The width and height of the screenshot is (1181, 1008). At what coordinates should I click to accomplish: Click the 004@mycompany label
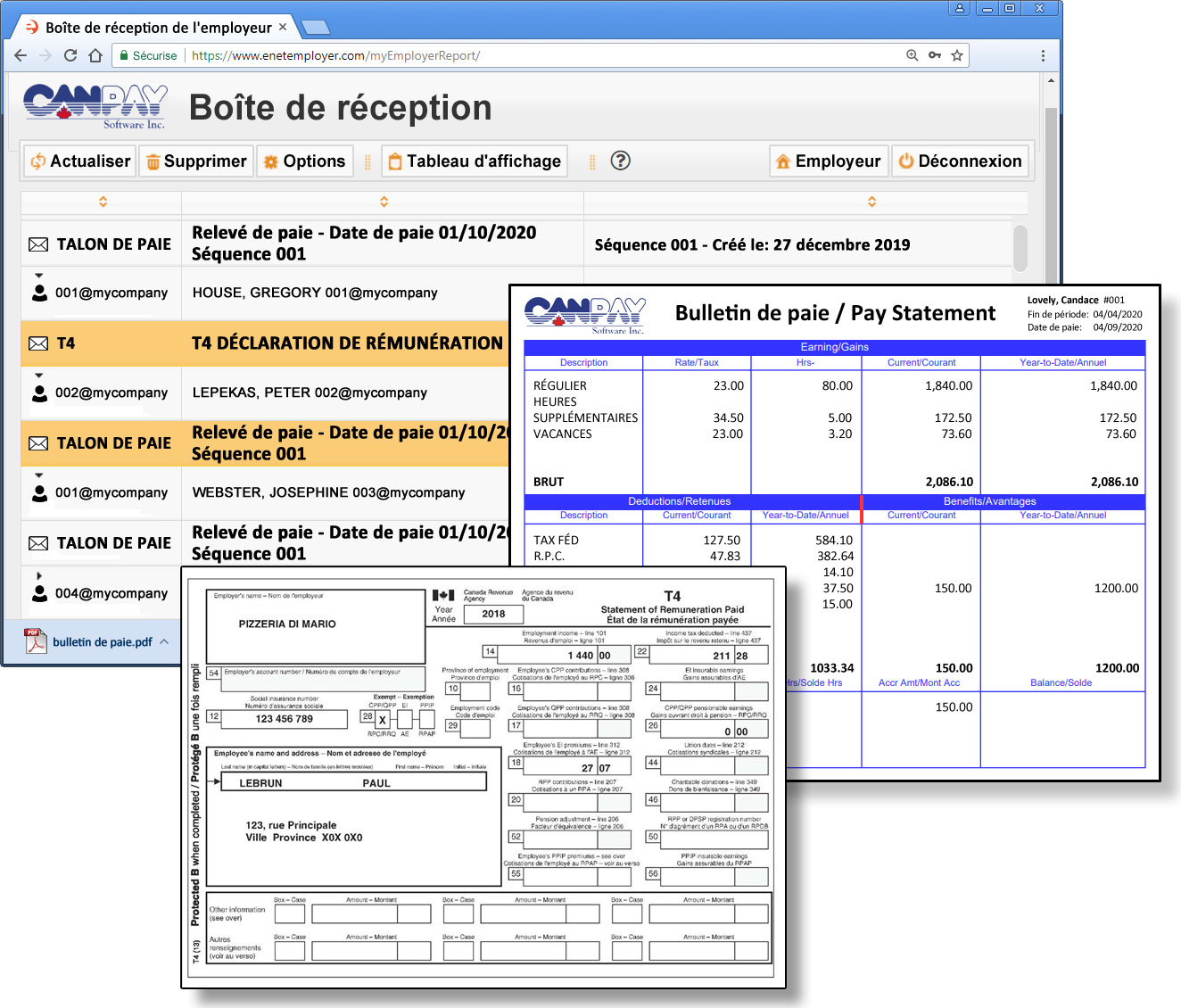(111, 593)
